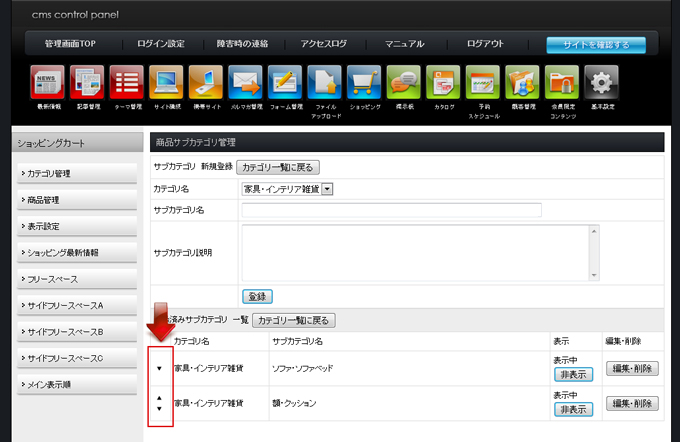The image size is (680, 442).
Task: Move the ソファ・ソファベッド row down
Action: coord(159,368)
